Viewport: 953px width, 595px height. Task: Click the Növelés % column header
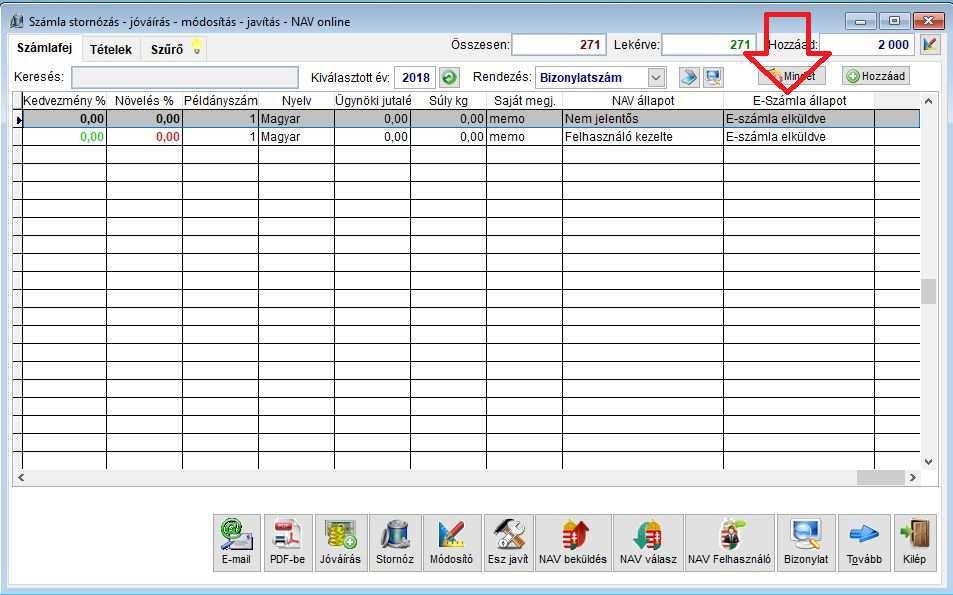pos(145,101)
